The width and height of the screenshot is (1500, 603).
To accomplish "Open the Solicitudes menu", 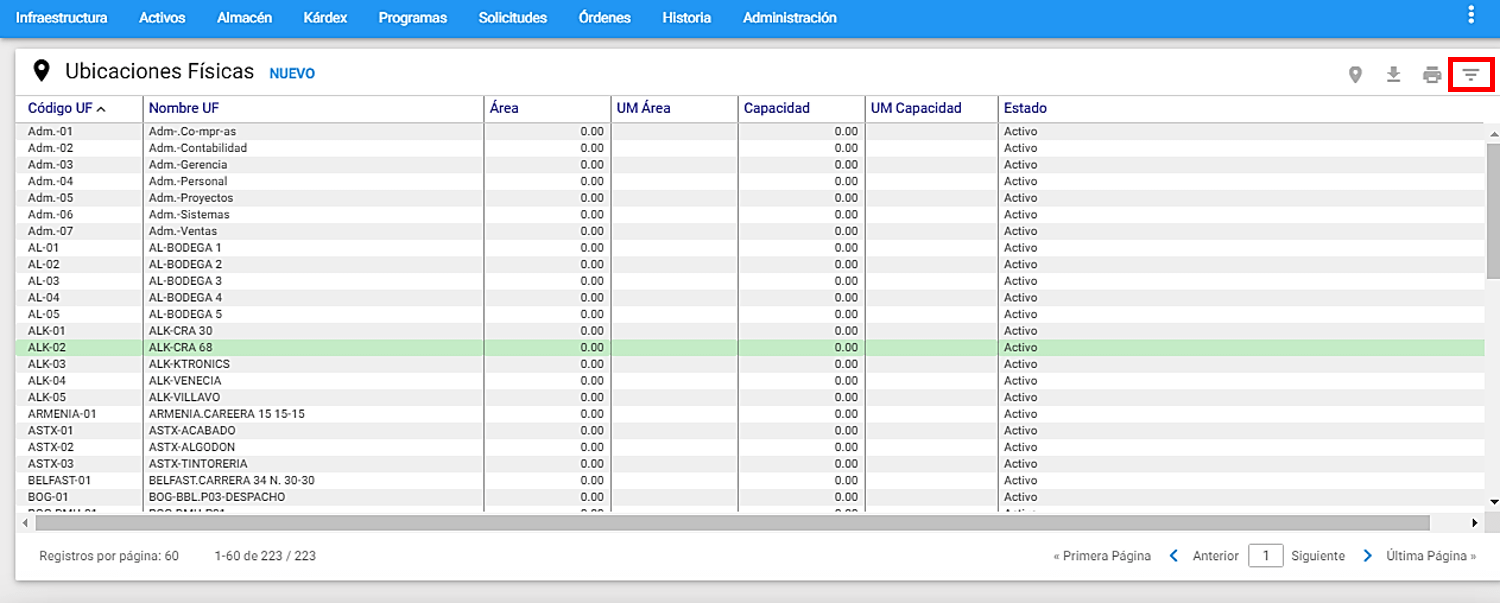I will (513, 18).
